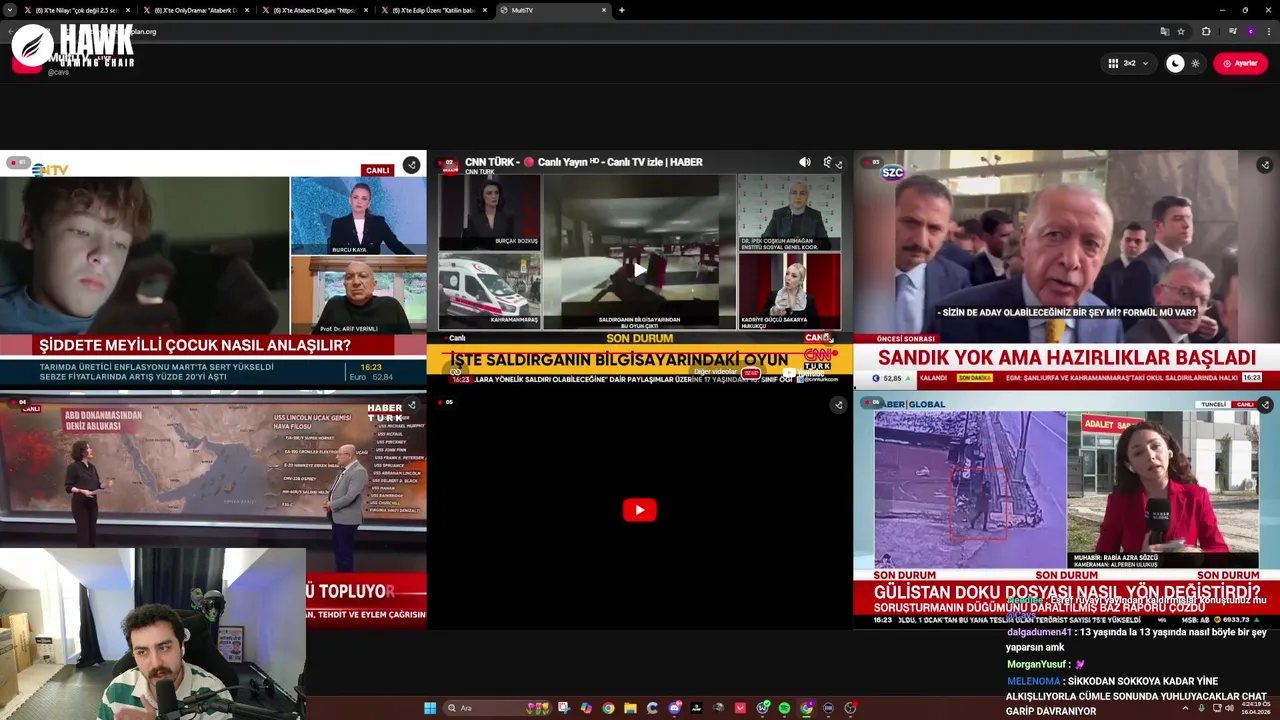This screenshot has width=1280, height=720.
Task: Open the Windows Start menu
Action: point(430,708)
